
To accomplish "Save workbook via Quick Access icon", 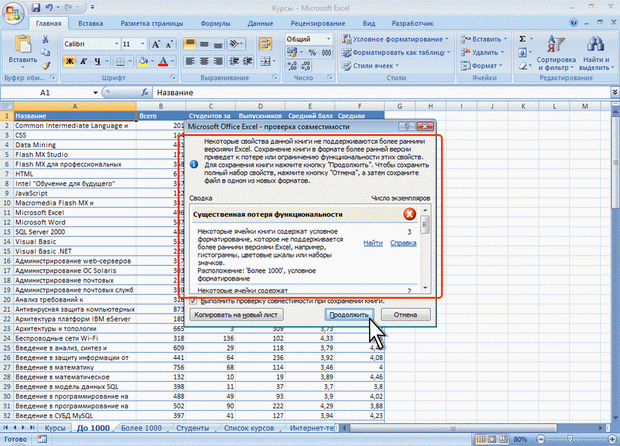I will coord(36,7).
